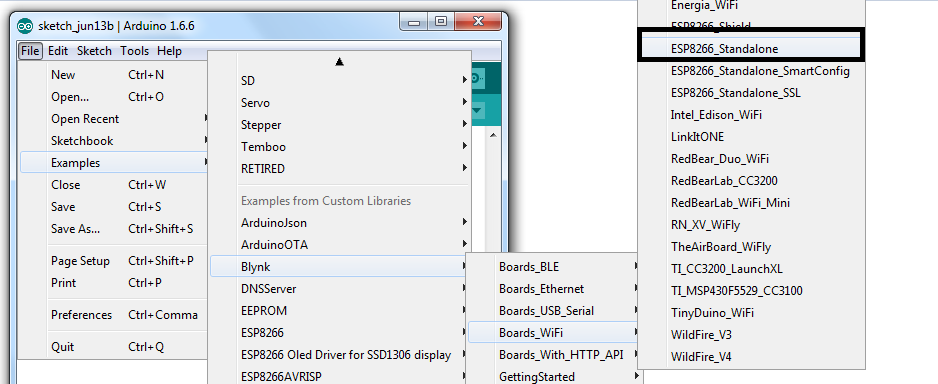Maximize the Arduino window

(441, 22)
